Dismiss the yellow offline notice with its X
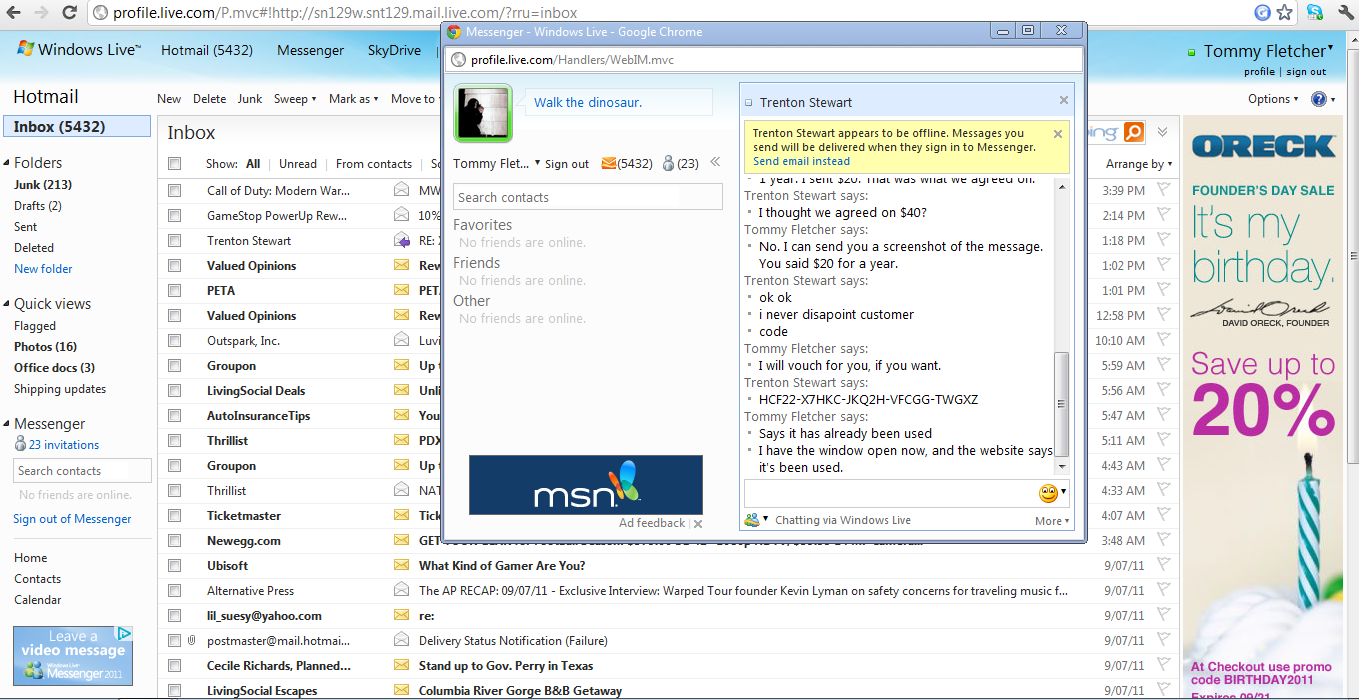This screenshot has height=700, width=1359. click(x=1058, y=134)
